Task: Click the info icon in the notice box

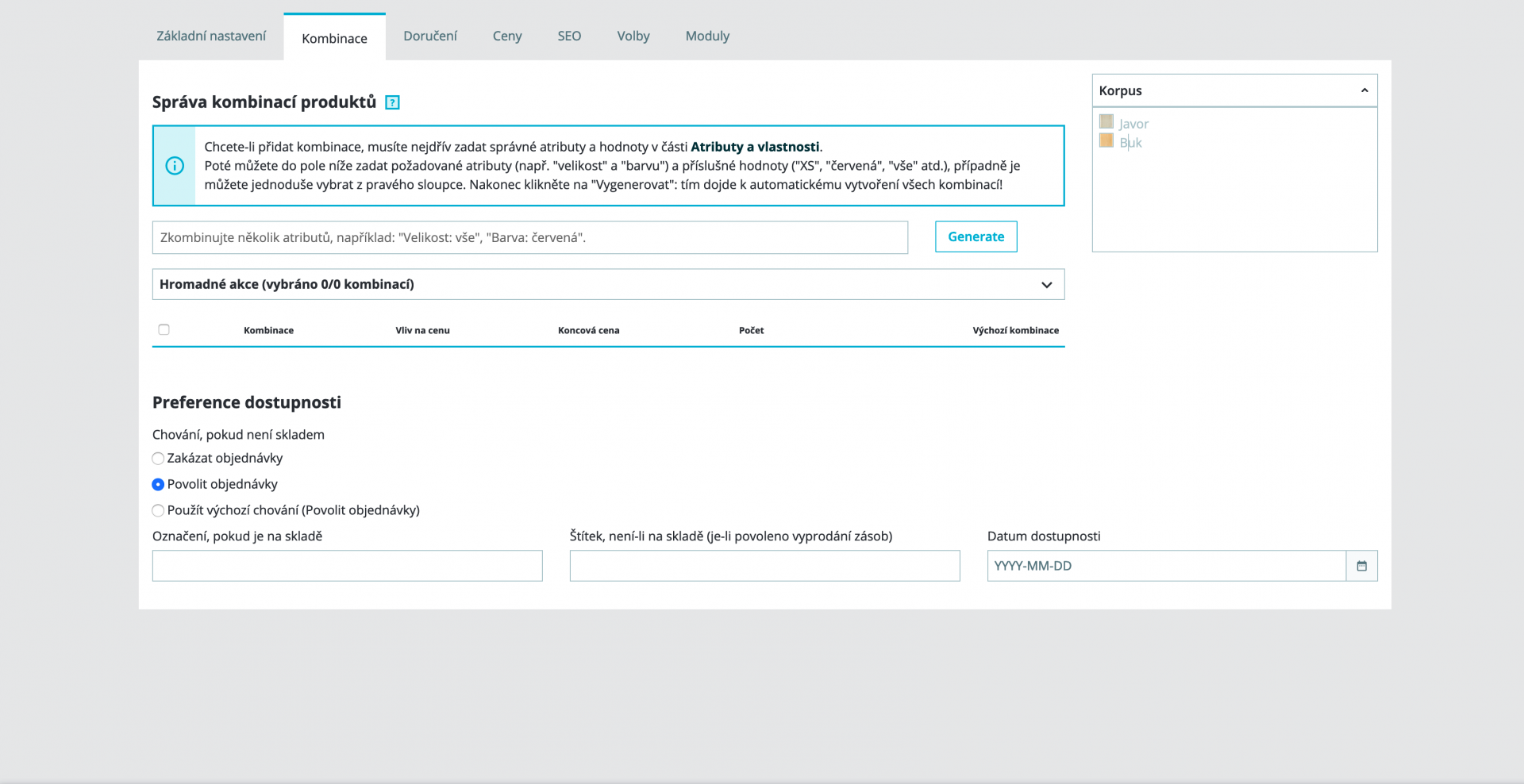Action: [175, 166]
